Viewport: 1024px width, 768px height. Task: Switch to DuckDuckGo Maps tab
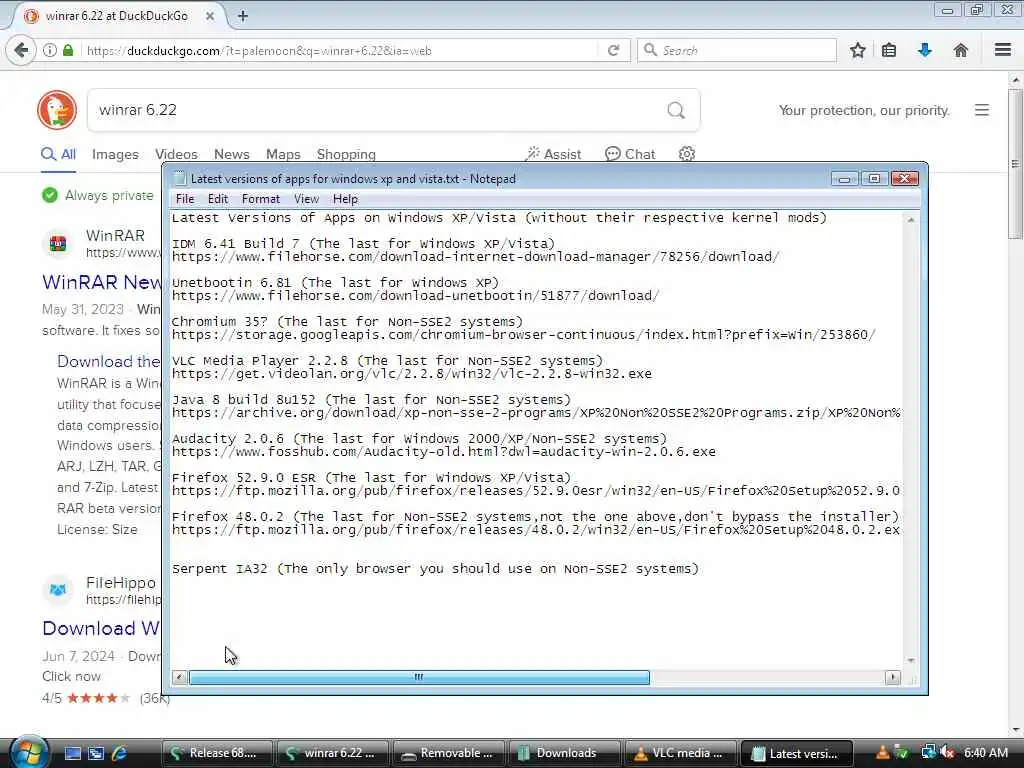pos(283,155)
